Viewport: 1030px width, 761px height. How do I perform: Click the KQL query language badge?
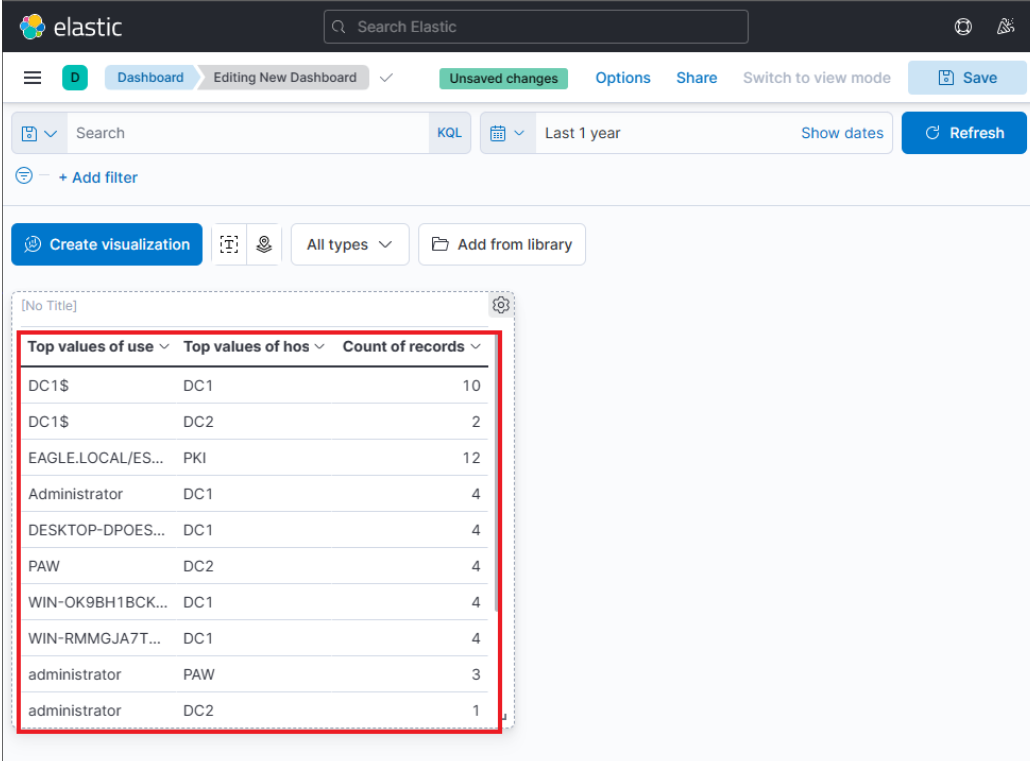pyautogui.click(x=449, y=132)
